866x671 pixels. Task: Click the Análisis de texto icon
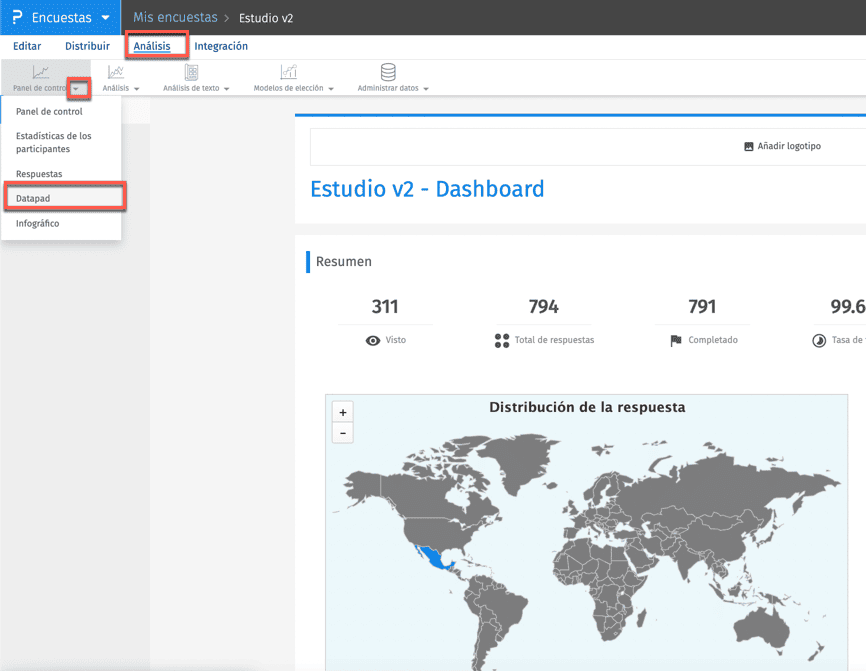pyautogui.click(x=191, y=72)
